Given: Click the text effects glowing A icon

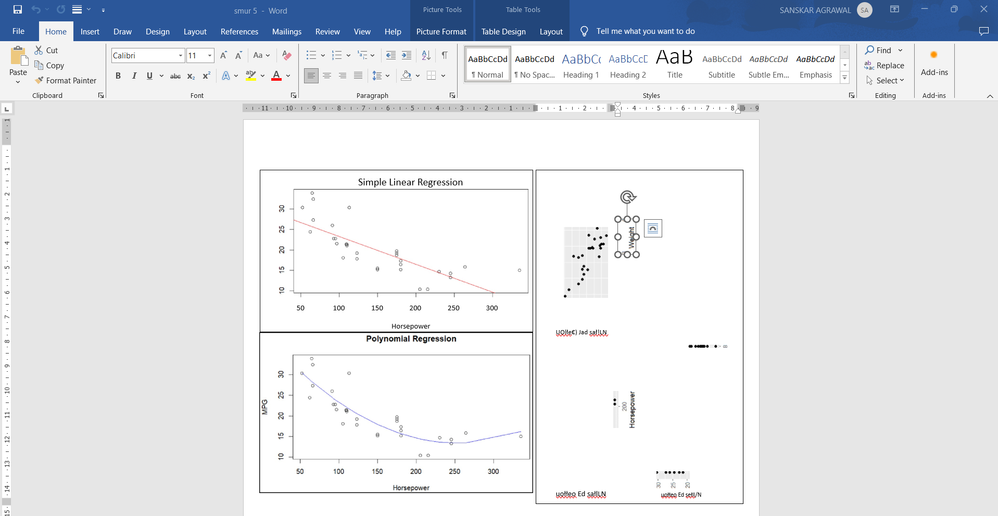Looking at the screenshot, I should click(x=226, y=76).
